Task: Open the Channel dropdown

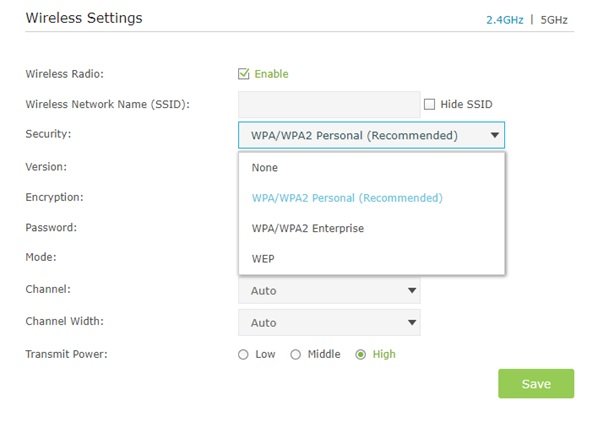Action: pyautogui.click(x=329, y=290)
